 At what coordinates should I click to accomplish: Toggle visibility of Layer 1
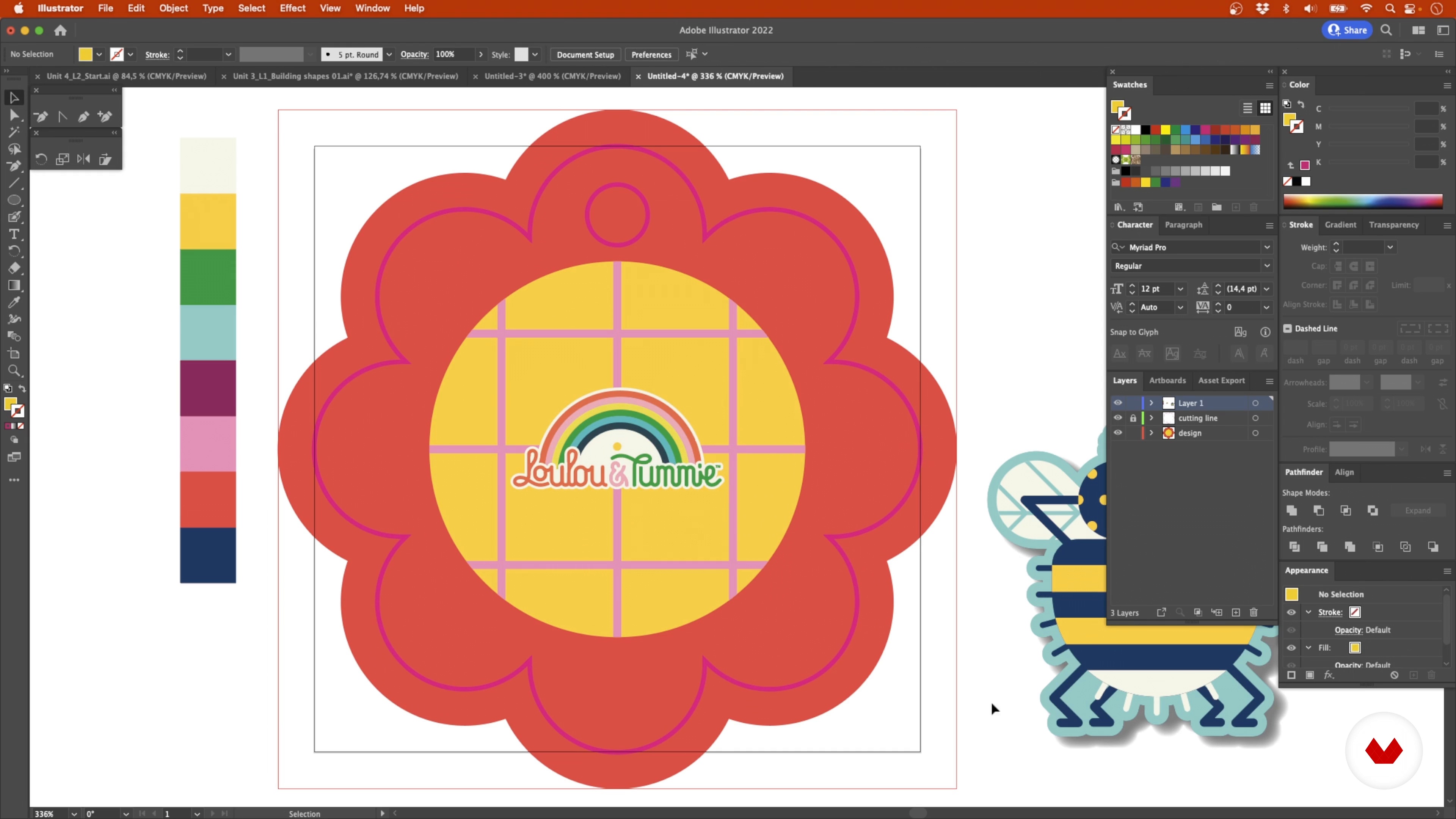tap(1118, 403)
